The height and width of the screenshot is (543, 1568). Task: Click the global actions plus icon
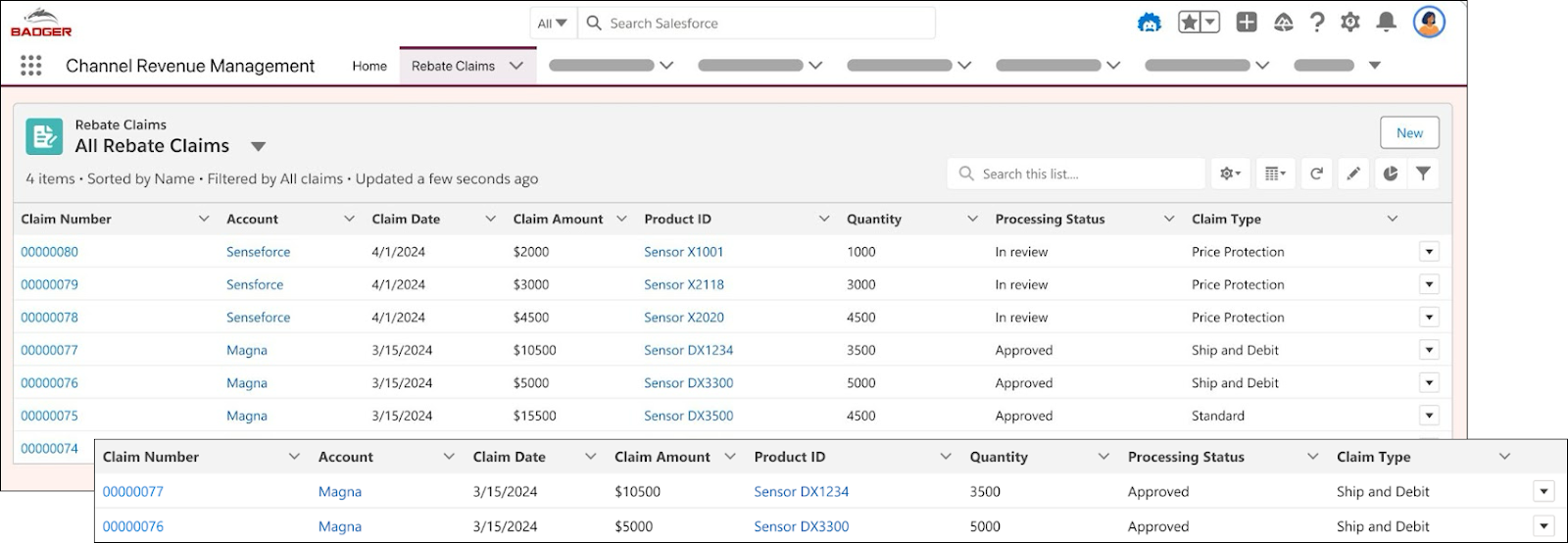[1246, 23]
